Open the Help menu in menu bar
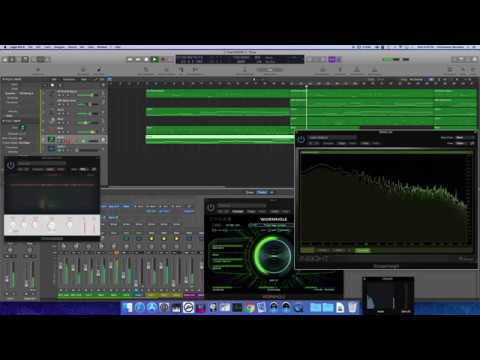The height and width of the screenshot is (360, 480). point(117,47)
